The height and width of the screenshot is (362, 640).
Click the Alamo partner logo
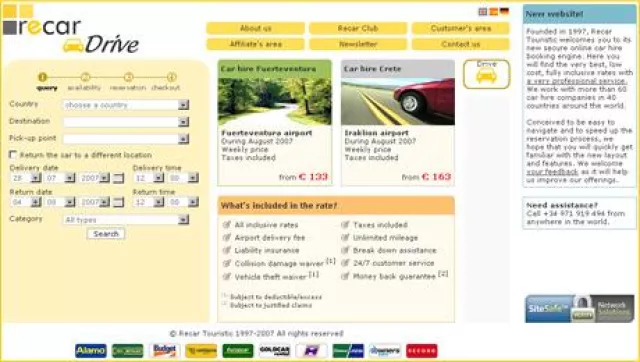pos(91,351)
